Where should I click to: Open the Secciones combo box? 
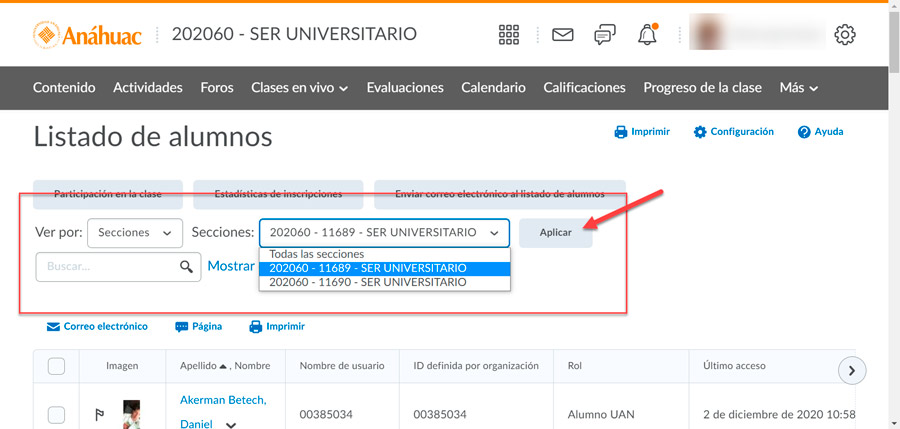[384, 232]
